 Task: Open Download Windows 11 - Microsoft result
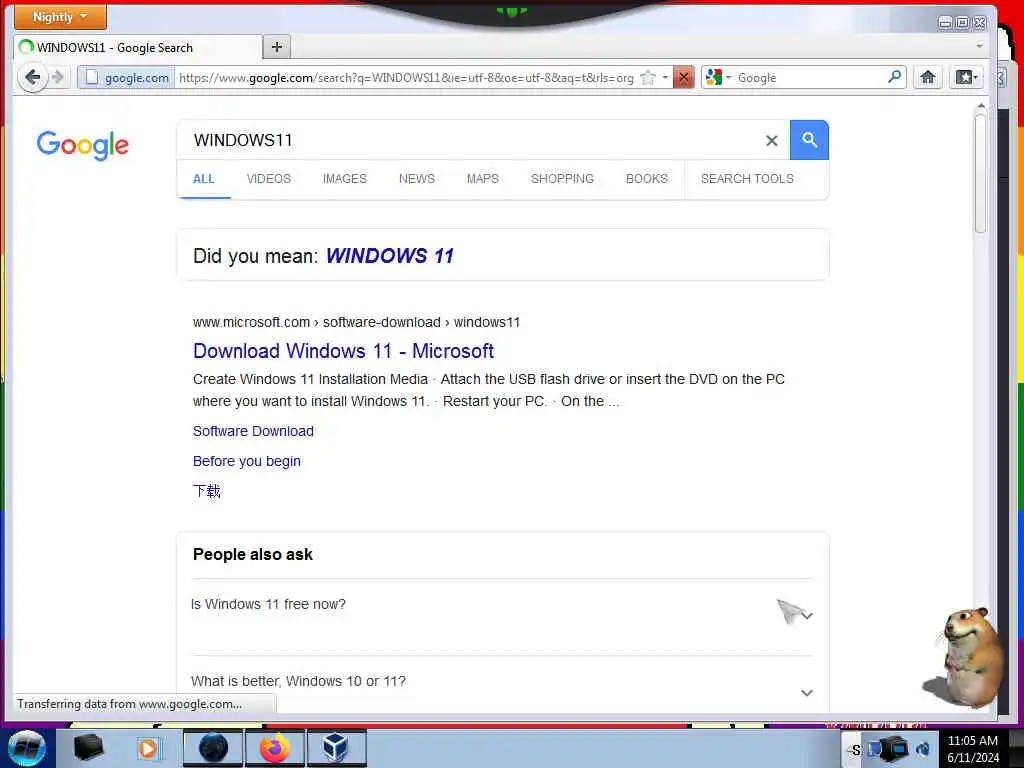tap(344, 351)
